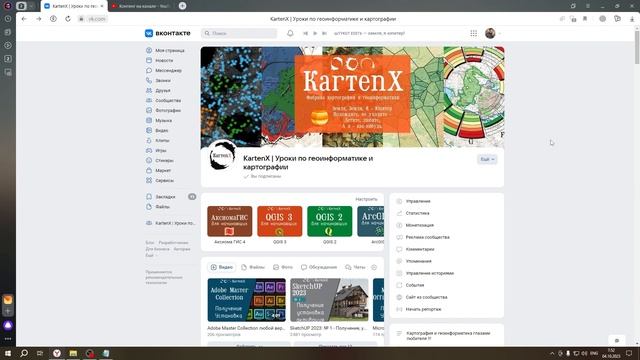Switch to the Обсуждения tab
The height and width of the screenshot is (360, 640).
tap(319, 267)
